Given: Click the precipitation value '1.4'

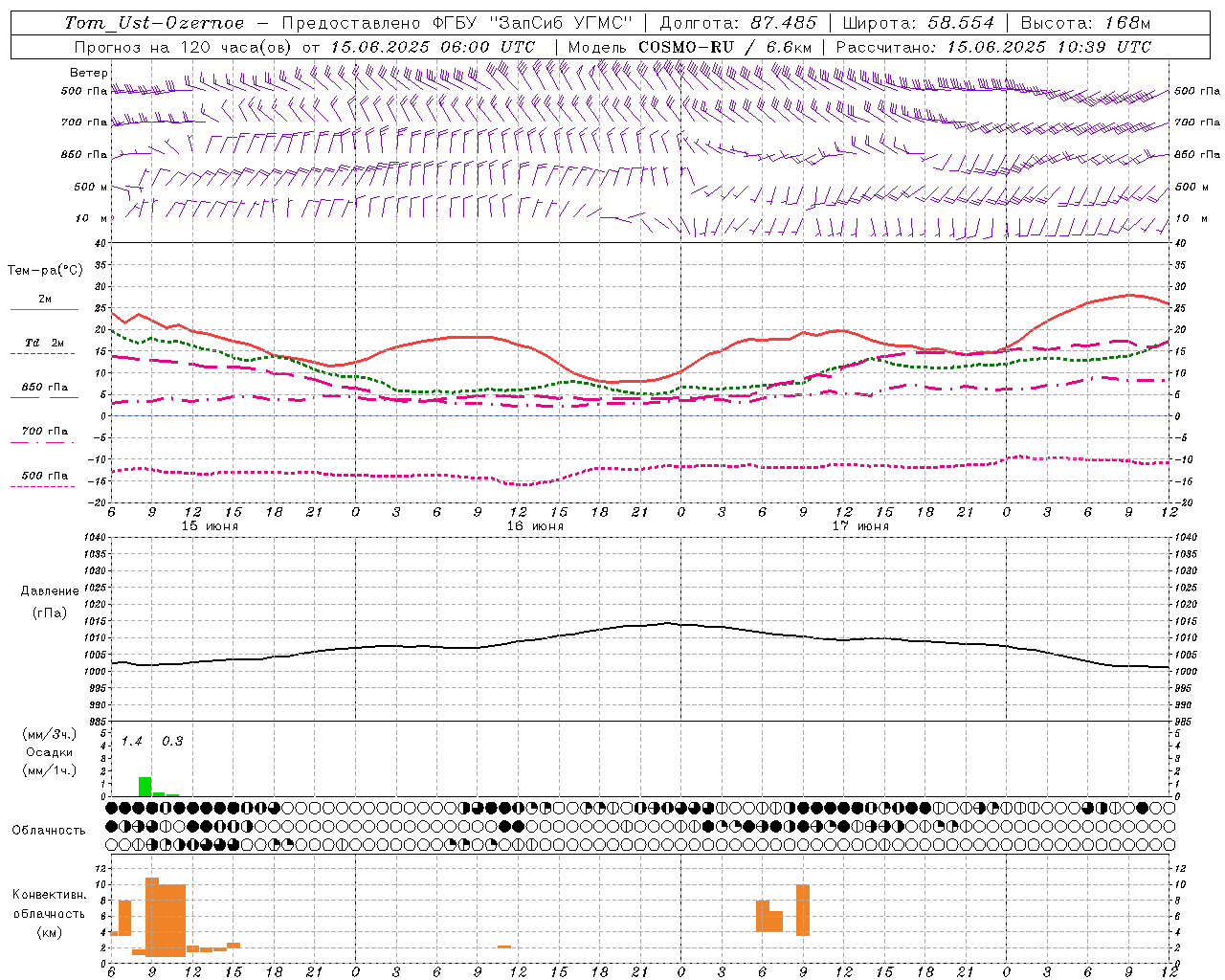Looking at the screenshot, I should [x=131, y=741].
